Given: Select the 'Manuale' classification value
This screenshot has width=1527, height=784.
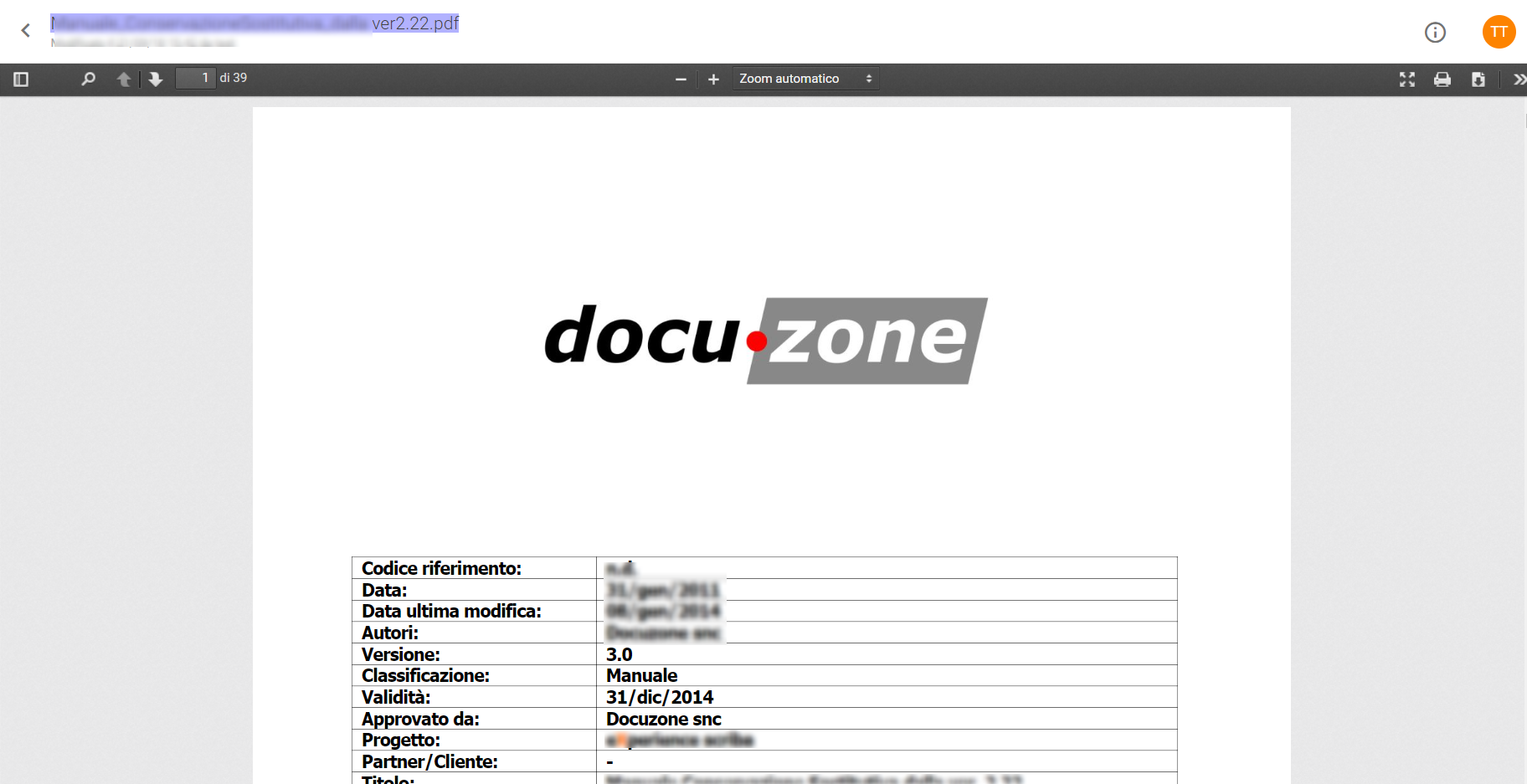Looking at the screenshot, I should click(x=641, y=675).
